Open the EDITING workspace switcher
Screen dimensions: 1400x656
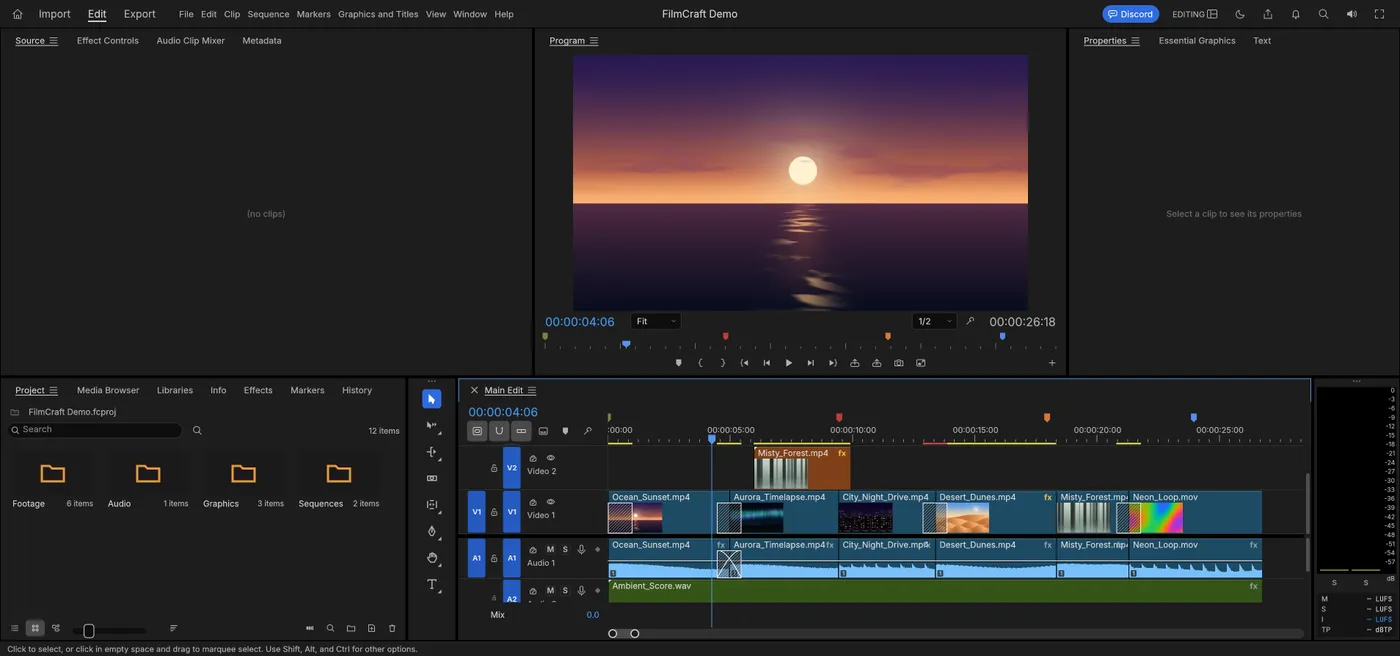[x=1195, y=14]
